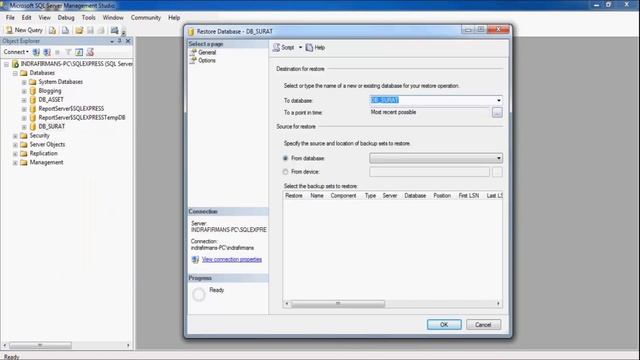Select the From database radio button

(x=285, y=158)
